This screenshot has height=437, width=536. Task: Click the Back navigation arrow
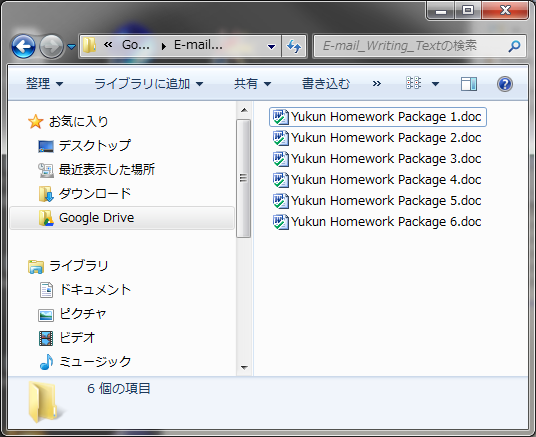coord(23,46)
